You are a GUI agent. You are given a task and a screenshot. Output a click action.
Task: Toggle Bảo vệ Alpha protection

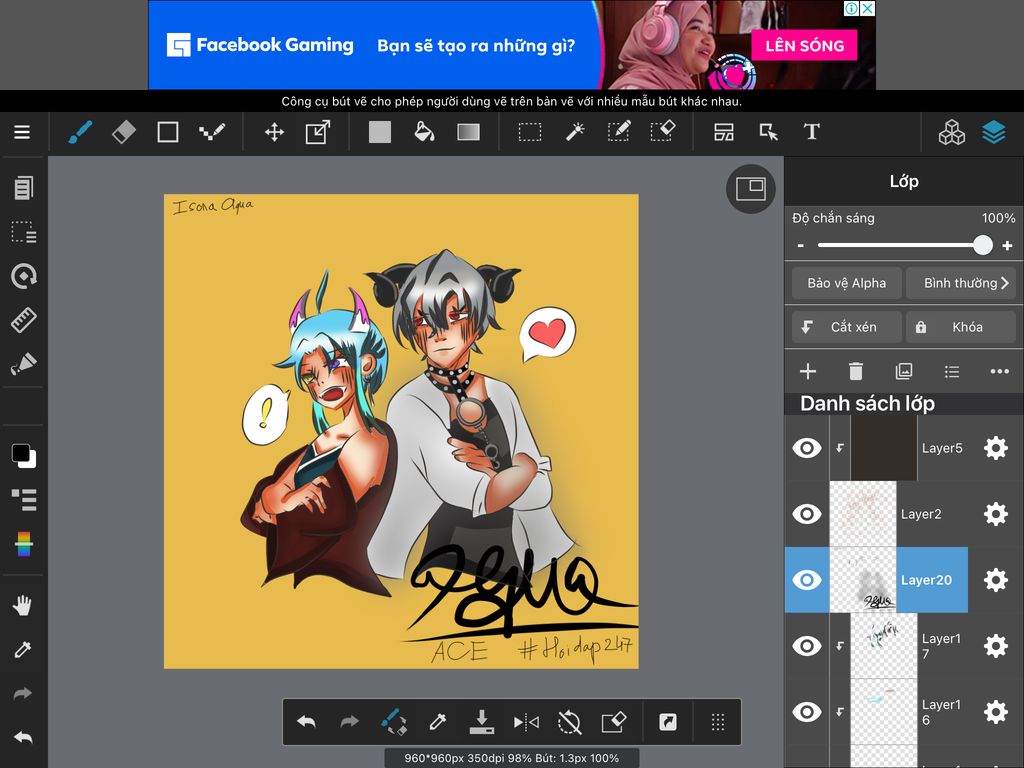[x=846, y=283]
